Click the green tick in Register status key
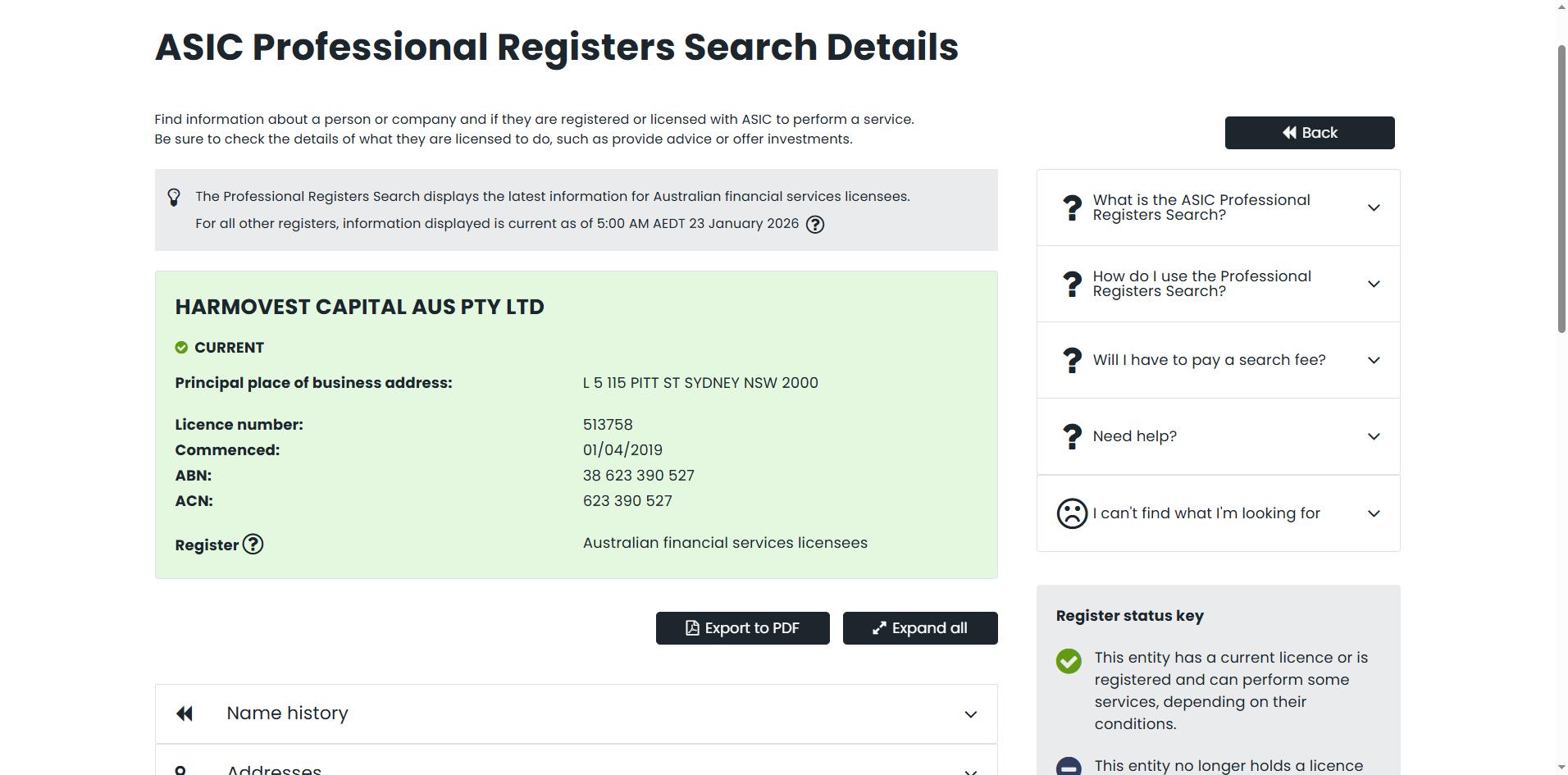The height and width of the screenshot is (775, 1568). [1069, 661]
